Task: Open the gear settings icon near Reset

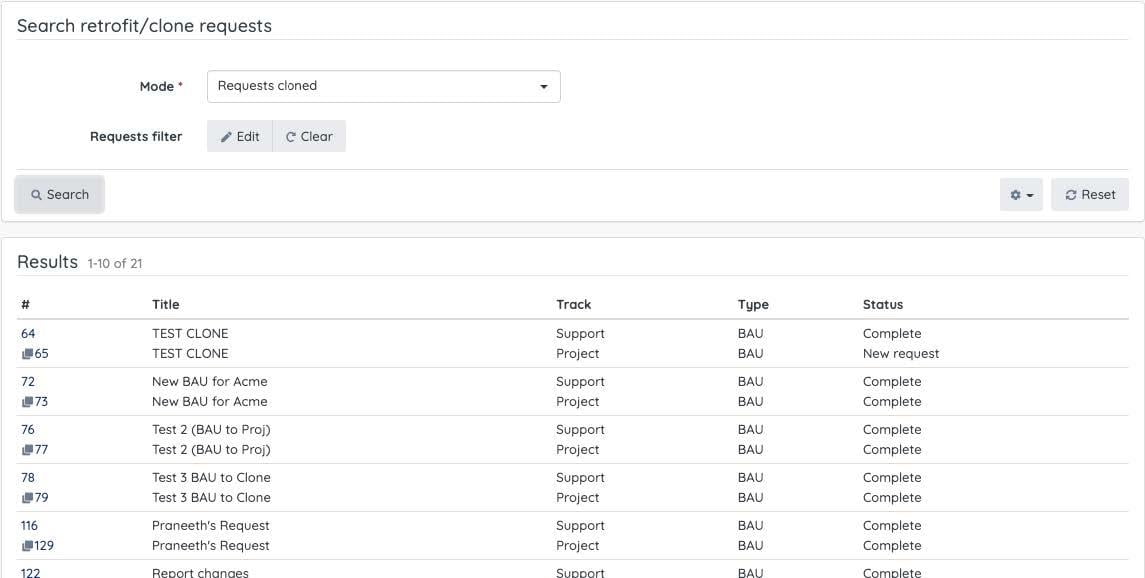Action: pos(1016,194)
